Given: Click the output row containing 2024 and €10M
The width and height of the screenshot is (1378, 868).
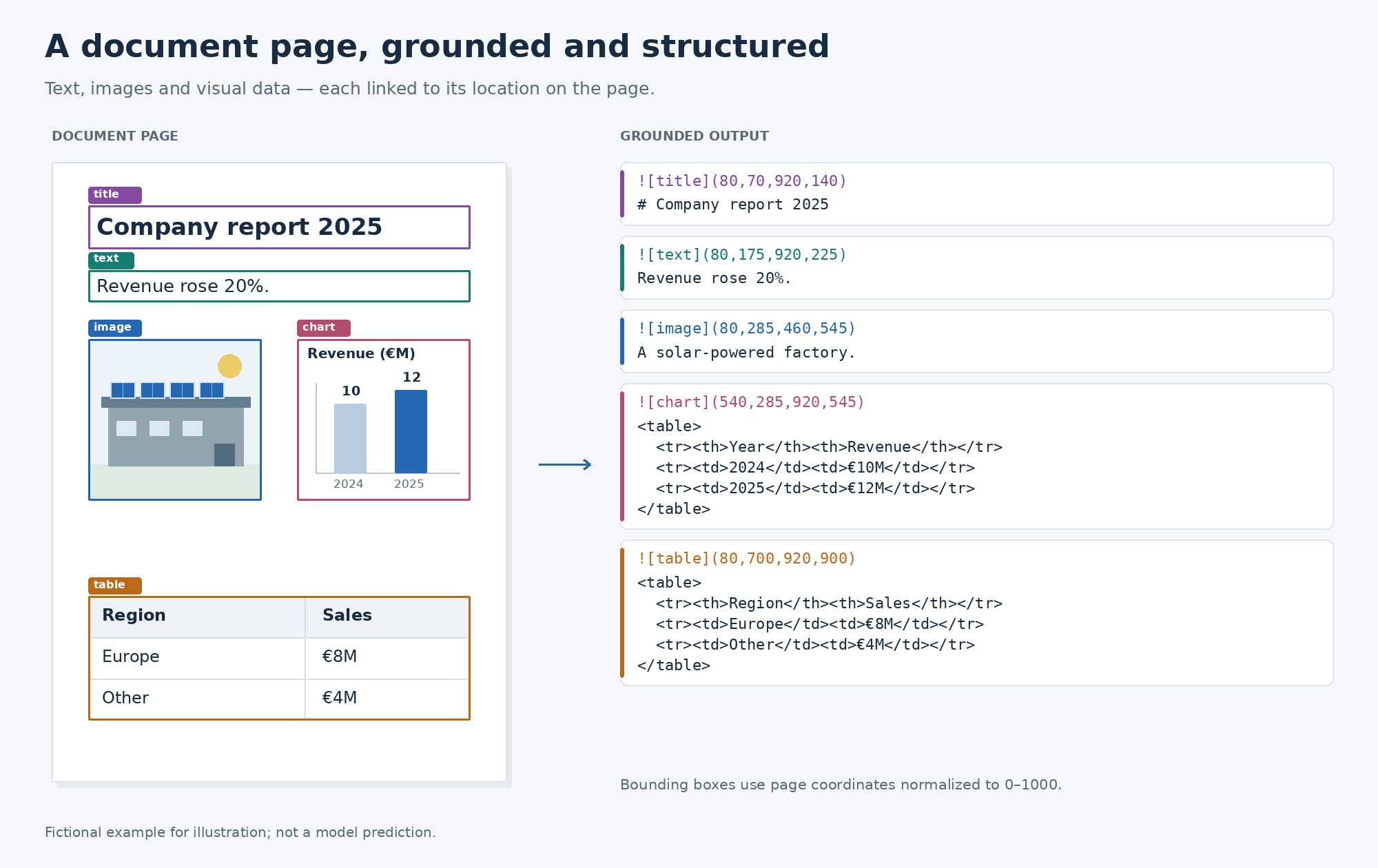Looking at the screenshot, I should point(815,468).
